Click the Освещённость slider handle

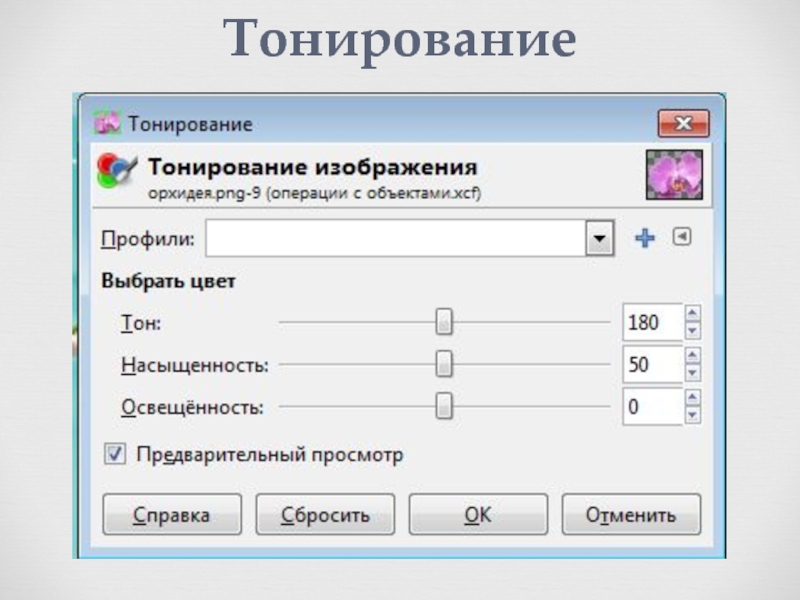coord(444,407)
